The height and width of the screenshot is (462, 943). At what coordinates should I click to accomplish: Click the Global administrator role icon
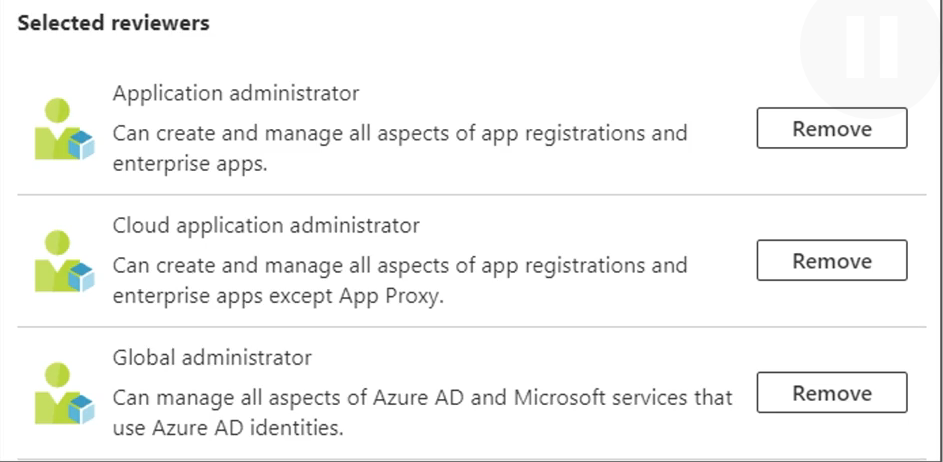[63, 394]
